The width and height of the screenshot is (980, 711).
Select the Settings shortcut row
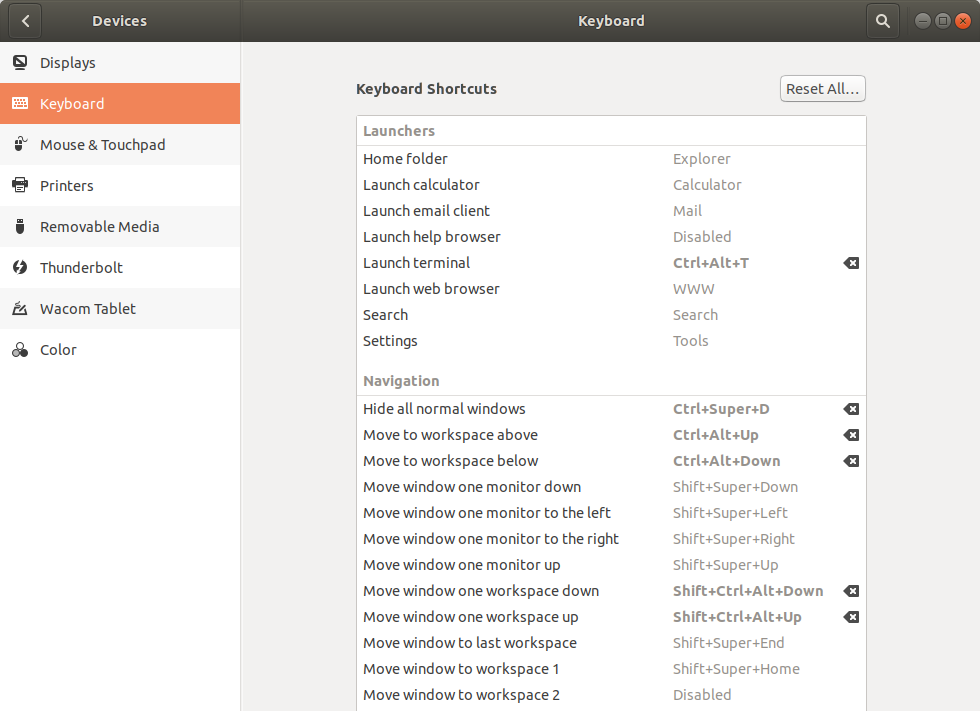coord(611,341)
